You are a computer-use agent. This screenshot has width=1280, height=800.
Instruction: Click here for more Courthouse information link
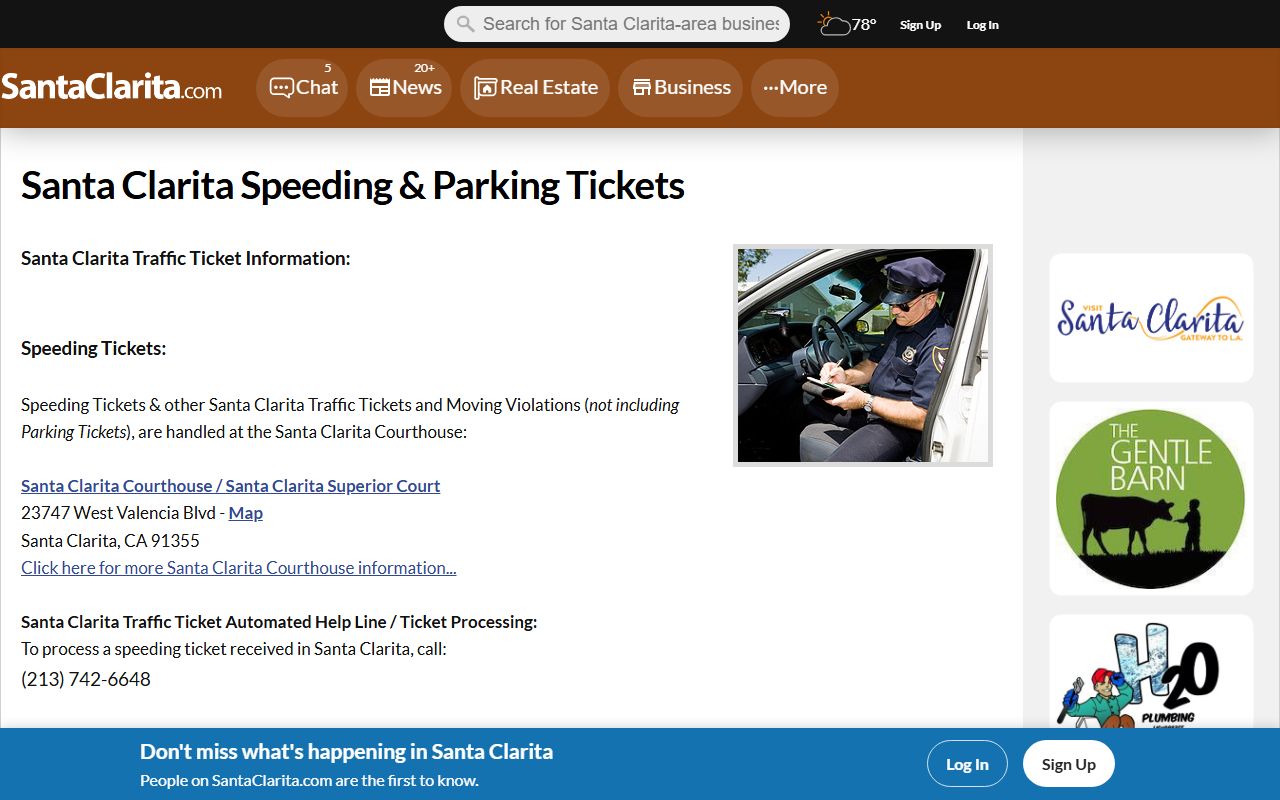click(x=239, y=568)
